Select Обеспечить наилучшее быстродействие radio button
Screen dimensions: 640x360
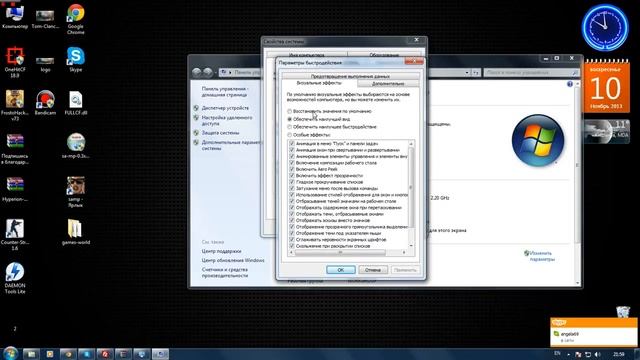289,127
